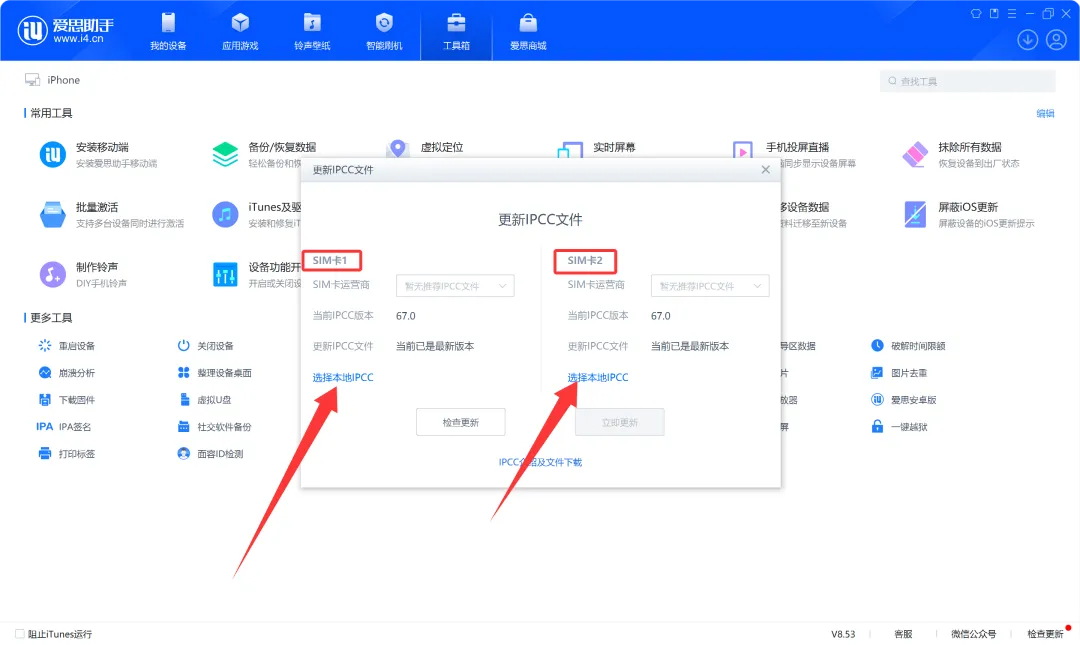Open the 安装移动端 tool icon

53,154
